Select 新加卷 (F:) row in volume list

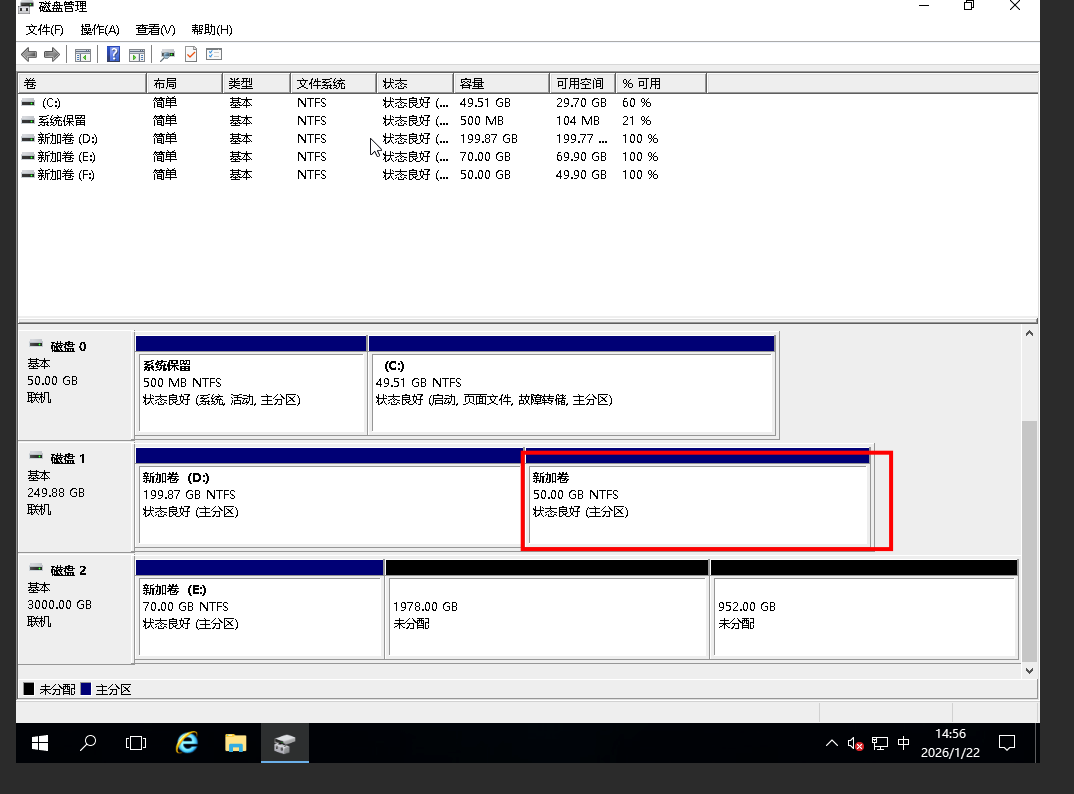click(x=66, y=175)
